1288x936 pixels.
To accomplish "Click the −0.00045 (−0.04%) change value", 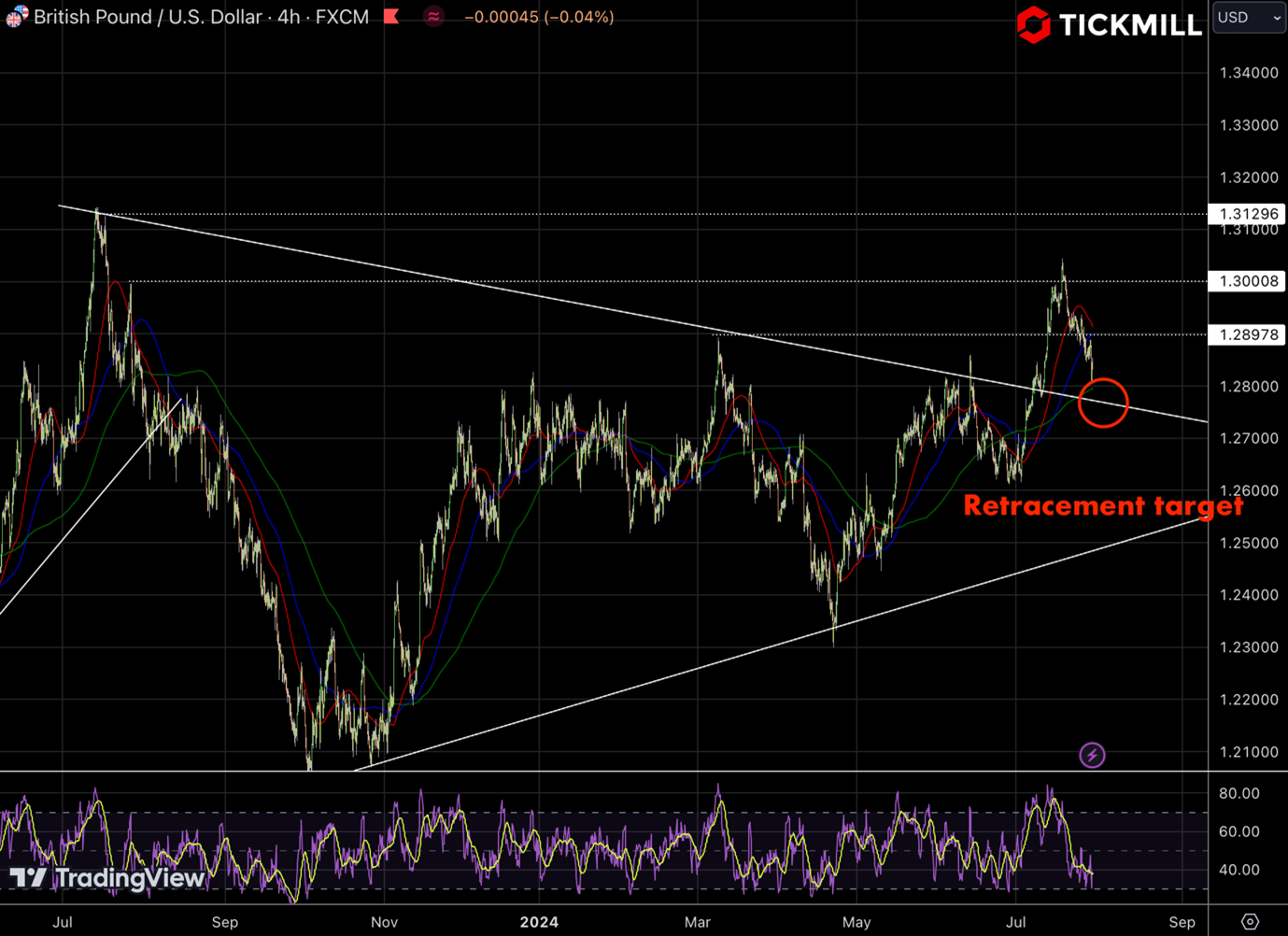I will (x=539, y=17).
